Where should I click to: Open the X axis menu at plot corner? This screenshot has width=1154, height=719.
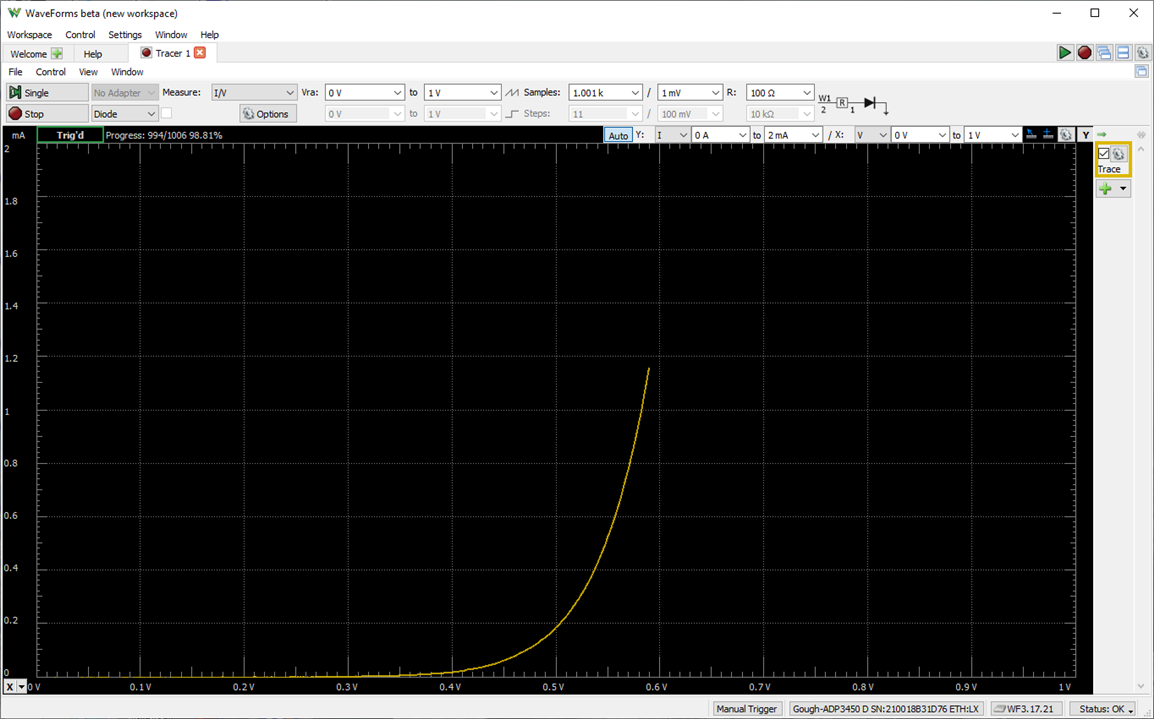tap(15, 687)
